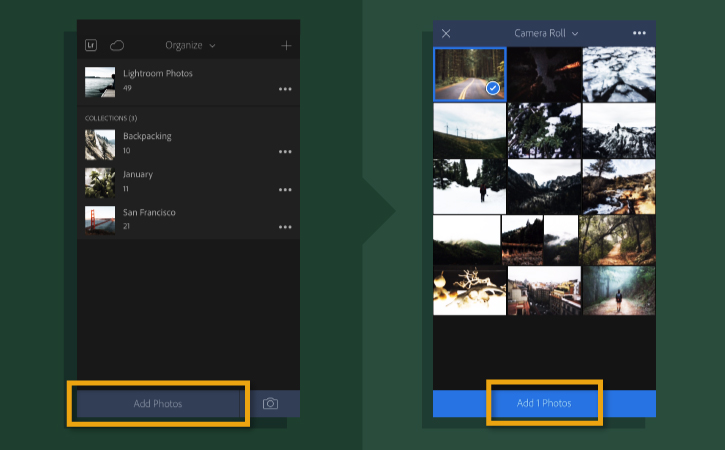Open options menu for January

tap(285, 190)
